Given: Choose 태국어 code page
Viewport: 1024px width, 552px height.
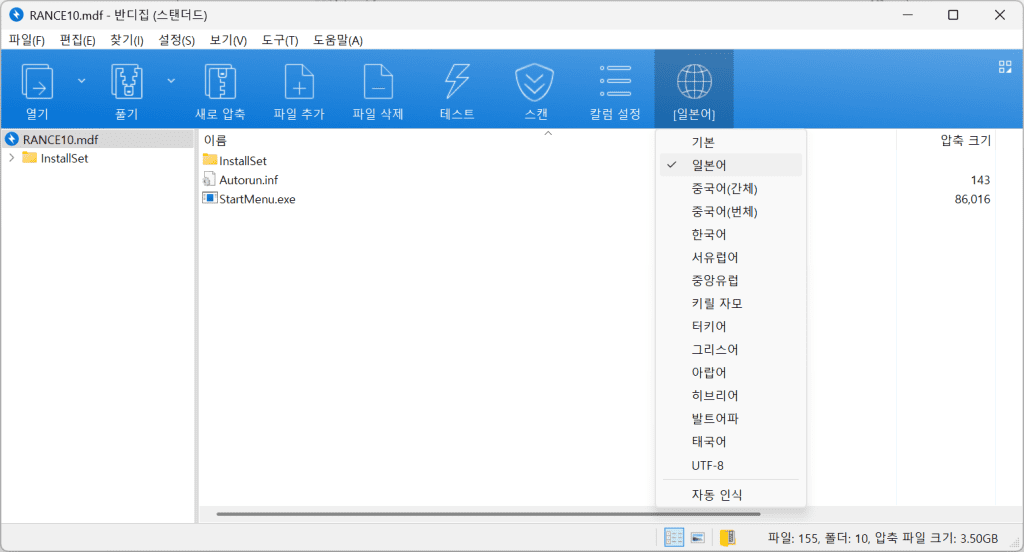Looking at the screenshot, I should click(731, 441).
